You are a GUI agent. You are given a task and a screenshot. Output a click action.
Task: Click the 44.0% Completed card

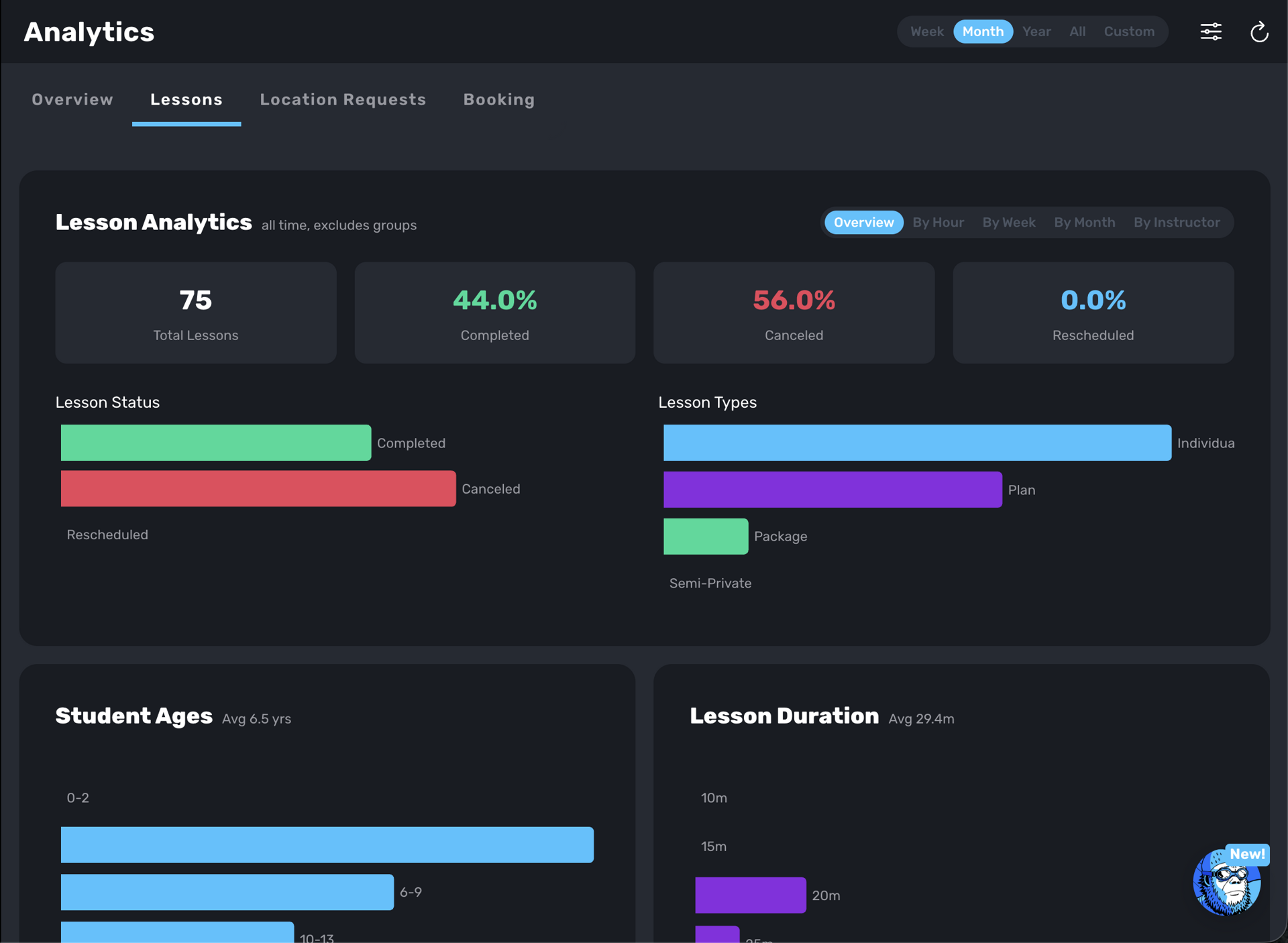point(495,313)
